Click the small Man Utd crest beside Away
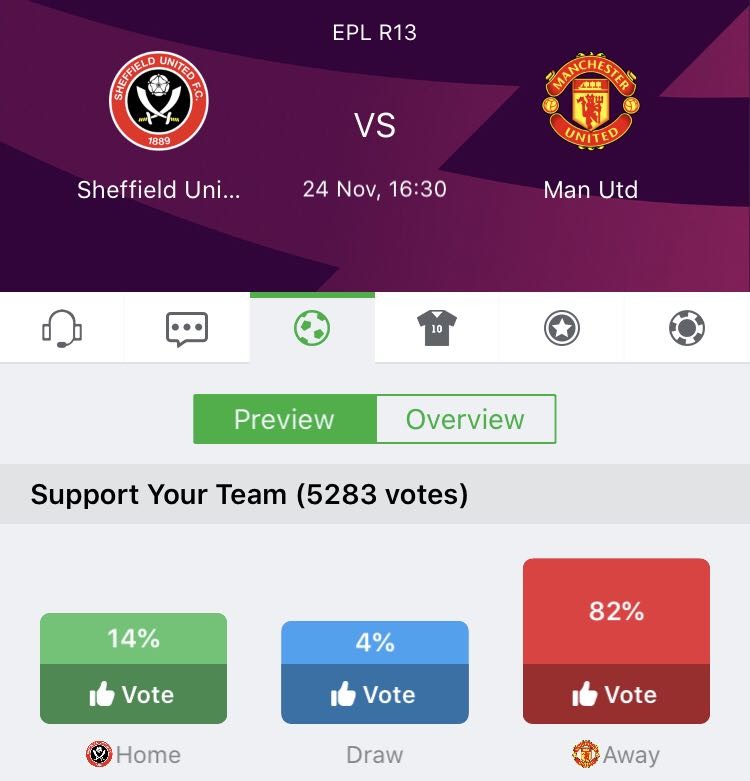Viewport: 750px width, 781px height. [x=585, y=754]
